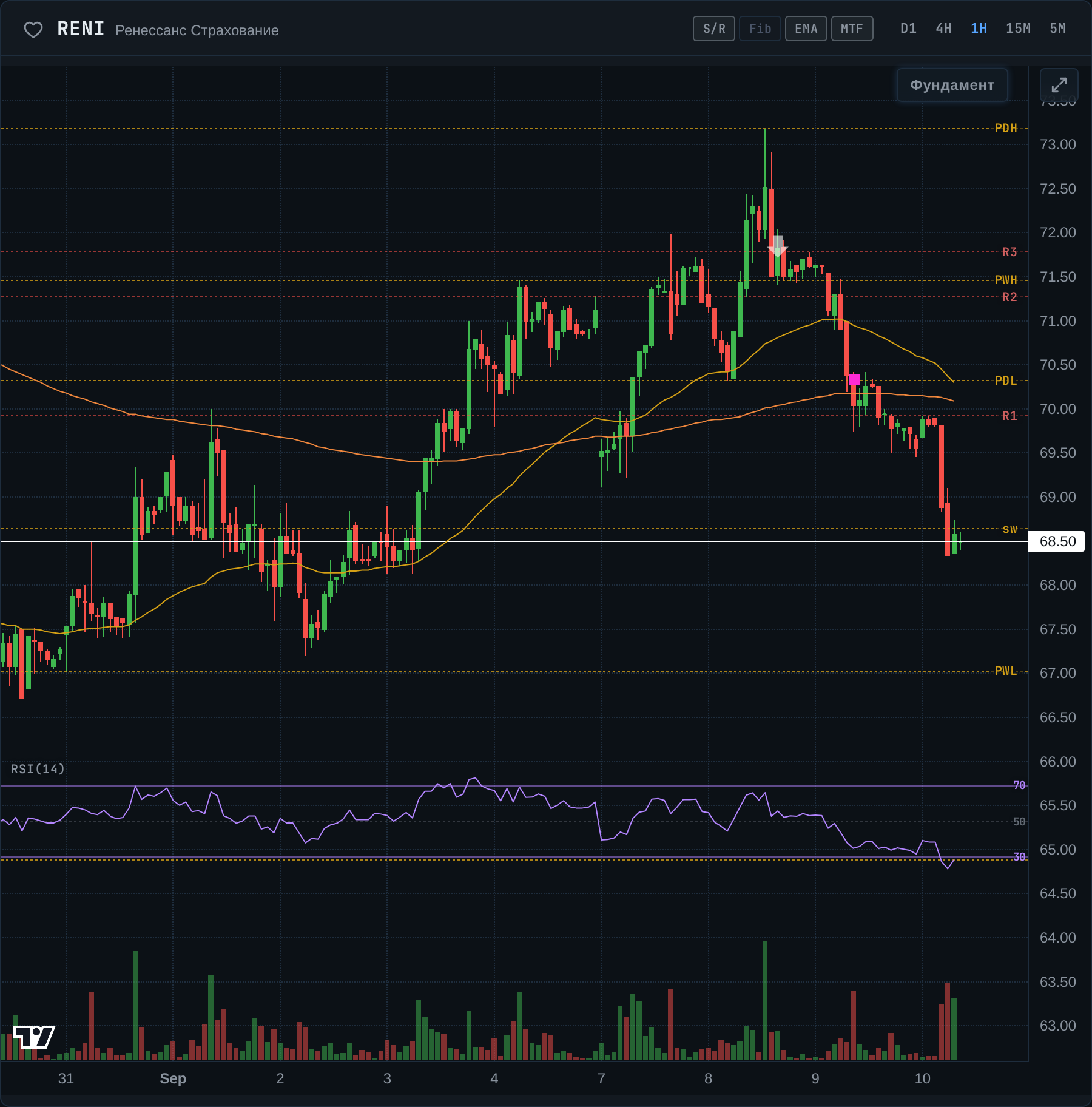This screenshot has width=1092, height=1107.
Task: Click the SW level label
Action: click(1009, 529)
